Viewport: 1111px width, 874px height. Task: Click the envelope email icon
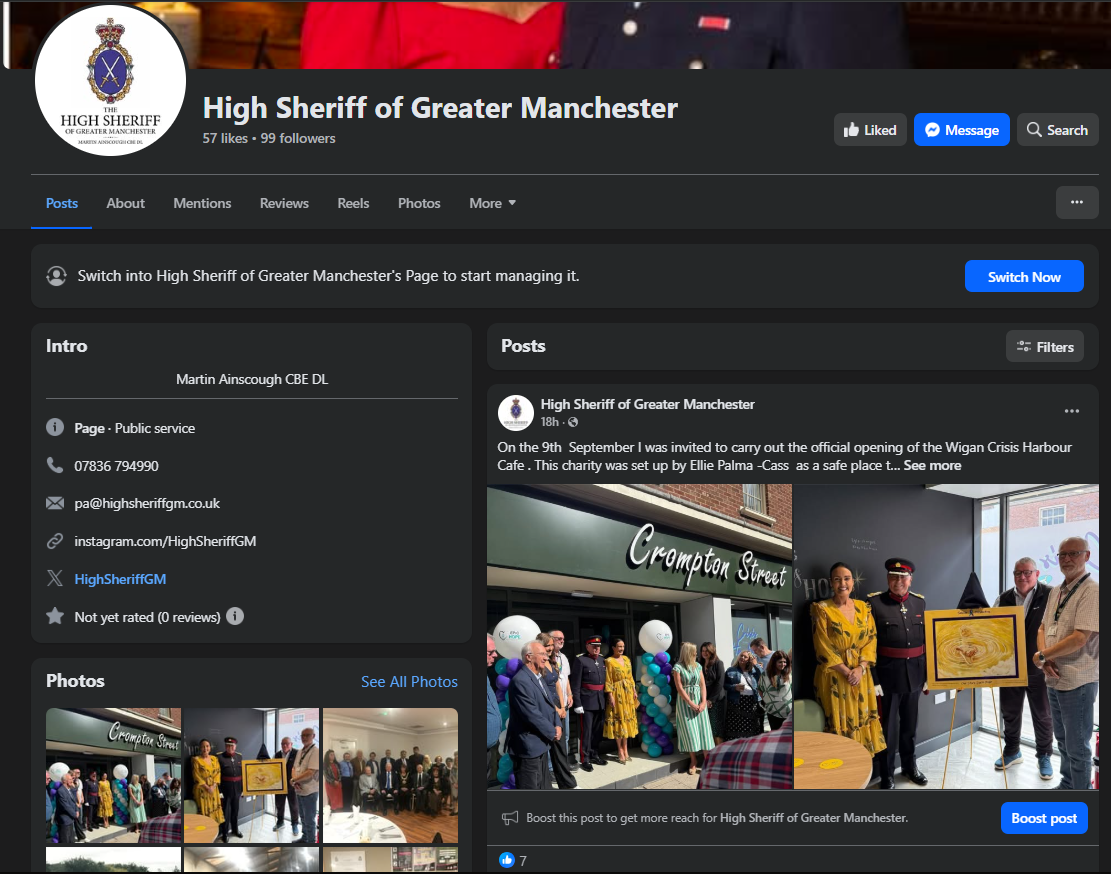point(55,503)
